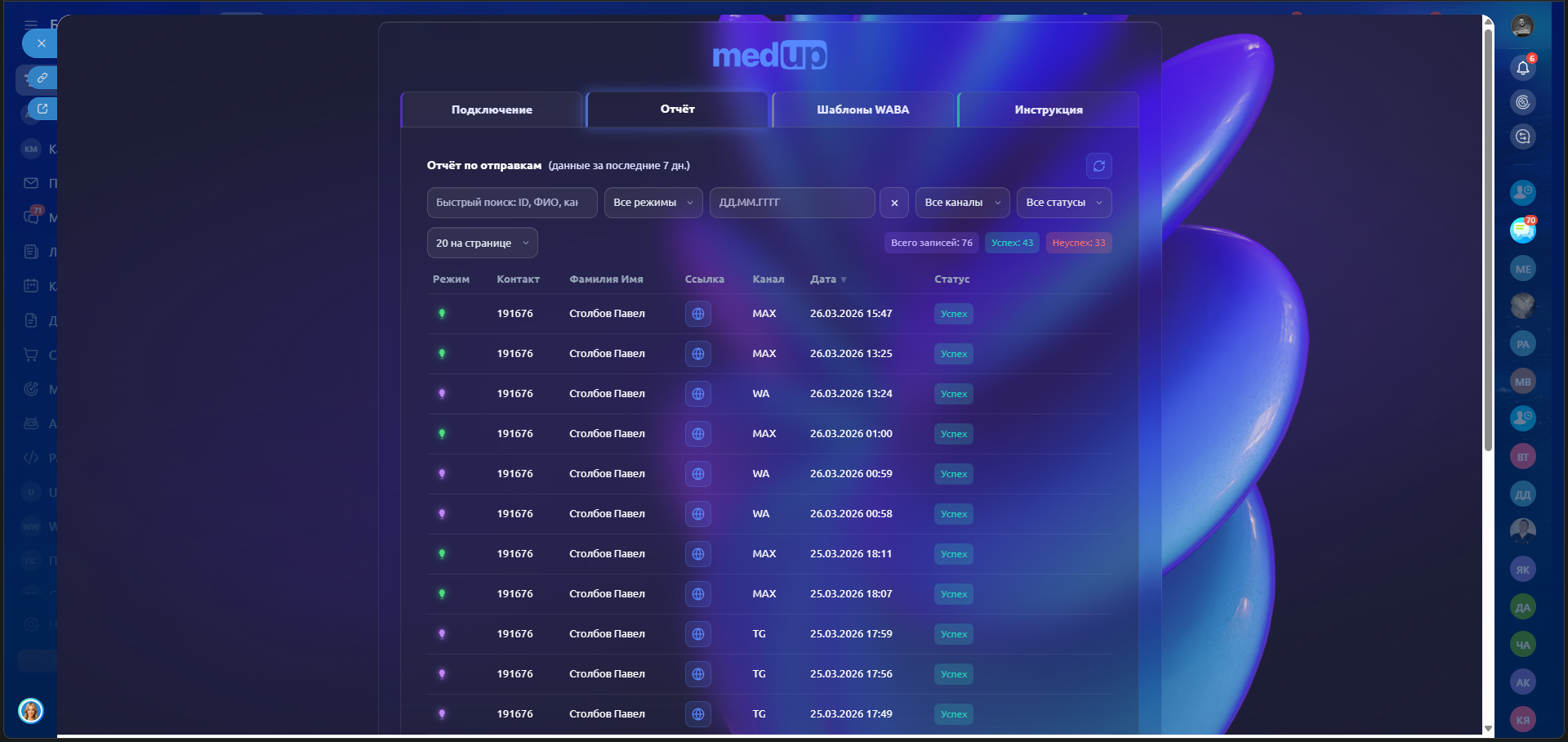Open link globe for 26.03.2026 15:47 row
The height and width of the screenshot is (742, 1568).
[x=698, y=314]
